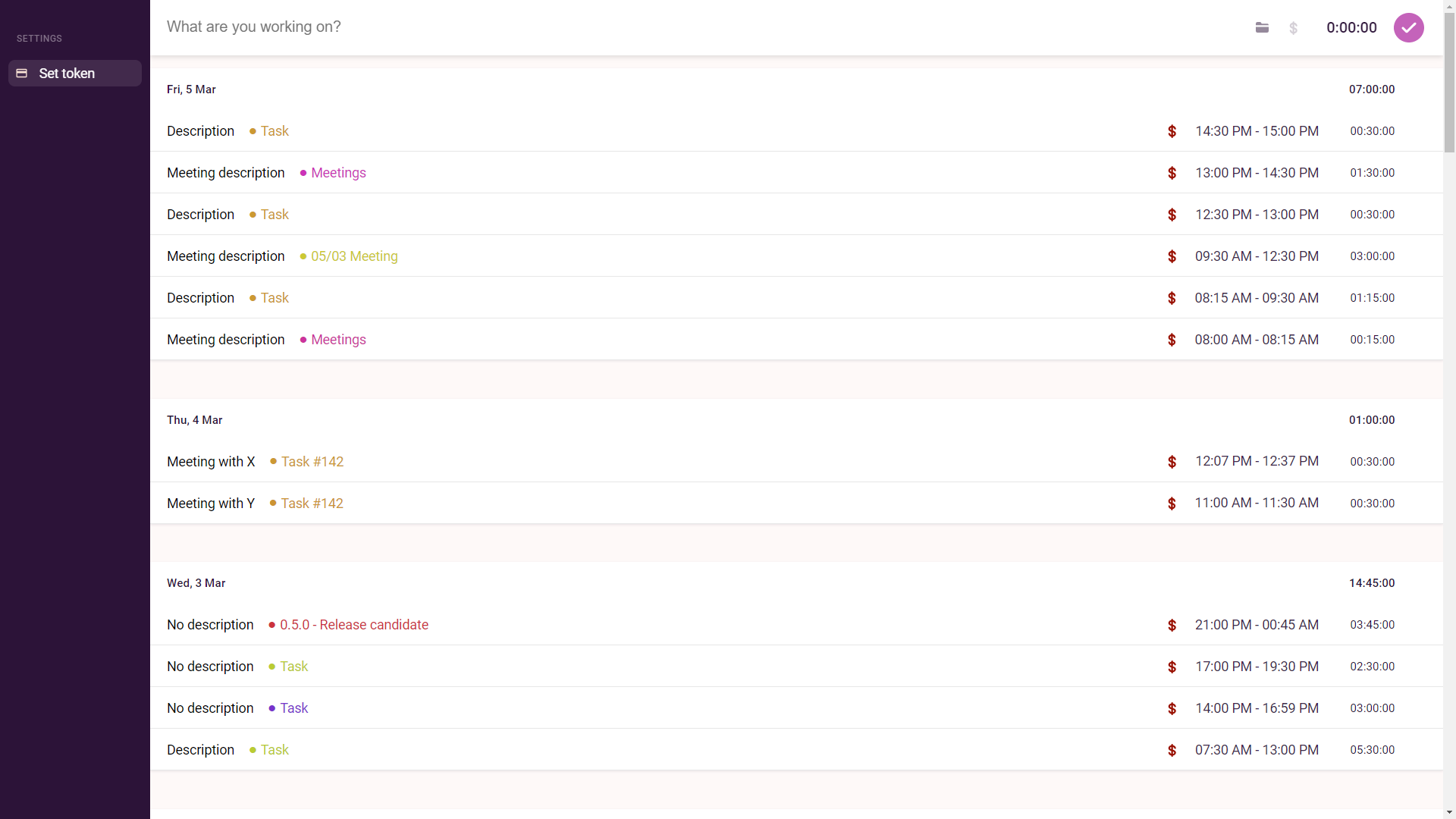Viewport: 1456px width, 819px height.
Task: Select the SETTINGS section in the sidebar
Action: (x=38, y=38)
